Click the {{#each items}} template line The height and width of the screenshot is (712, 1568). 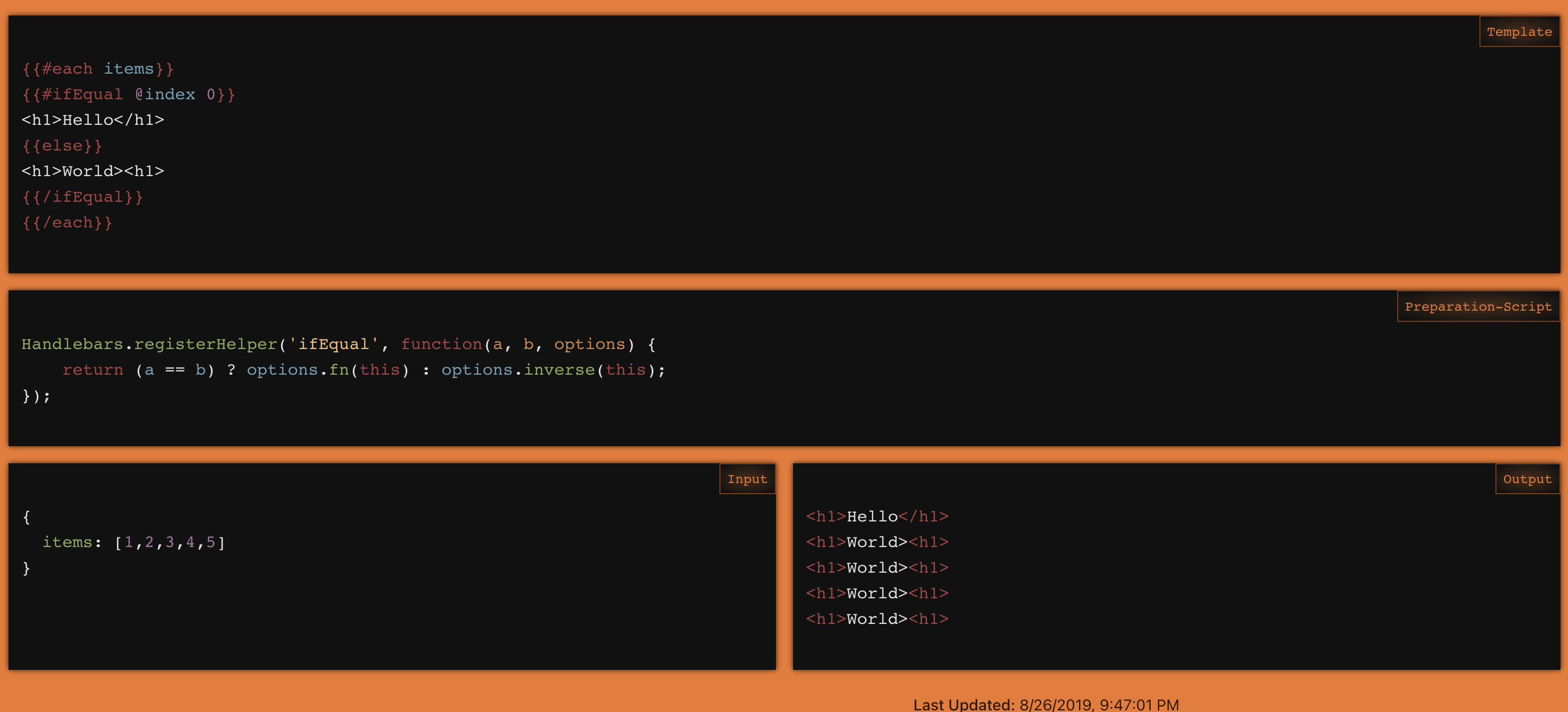click(98, 69)
